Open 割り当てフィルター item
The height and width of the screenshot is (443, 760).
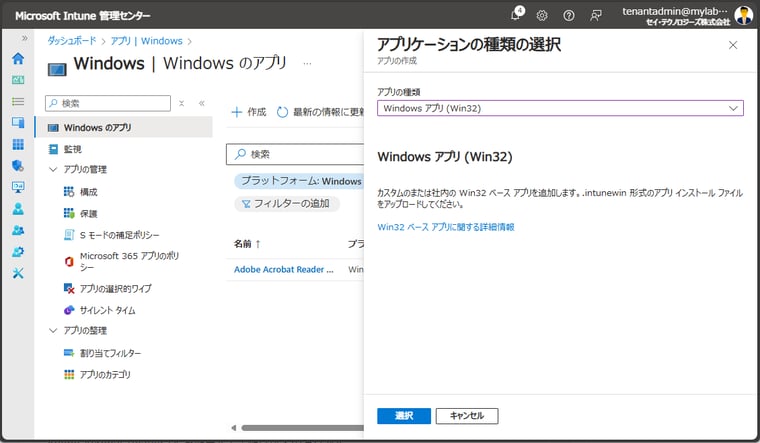click(x=110, y=353)
